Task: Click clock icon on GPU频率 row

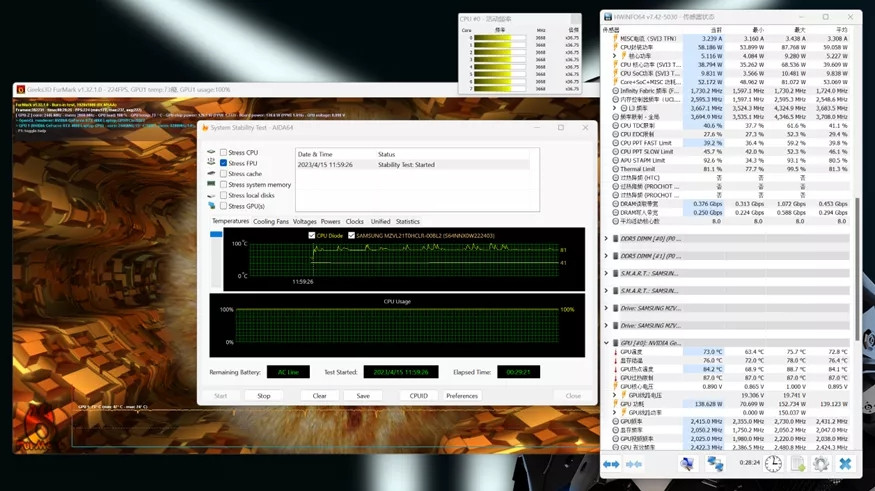Action: coord(616,422)
